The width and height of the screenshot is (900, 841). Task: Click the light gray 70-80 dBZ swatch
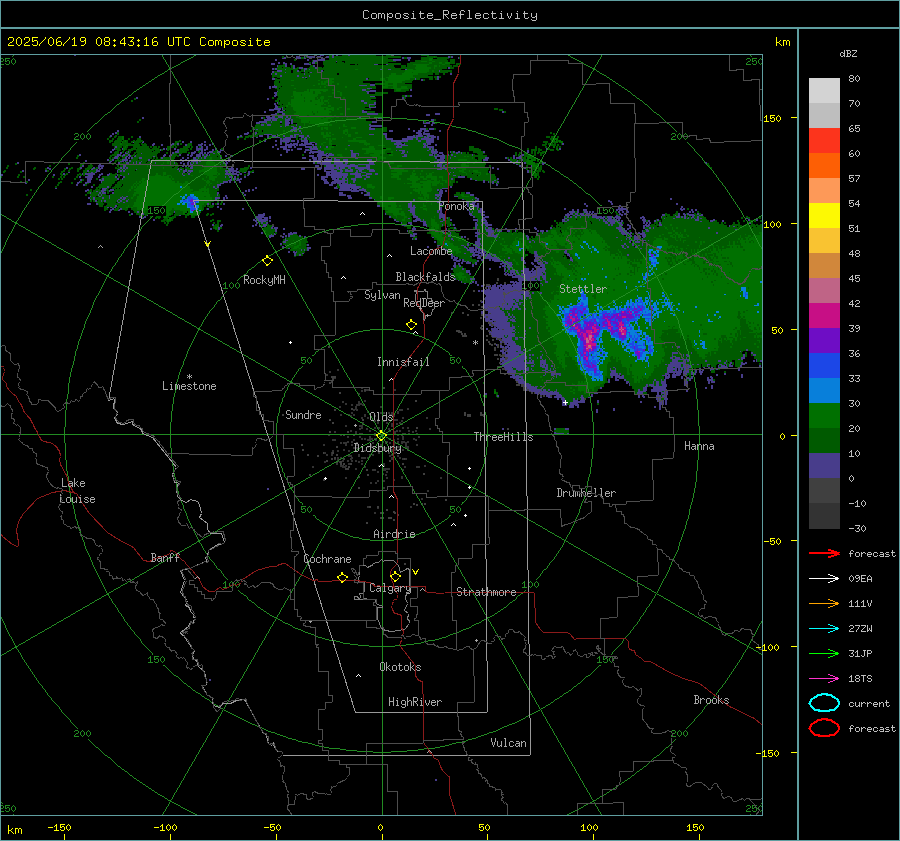coord(824,91)
